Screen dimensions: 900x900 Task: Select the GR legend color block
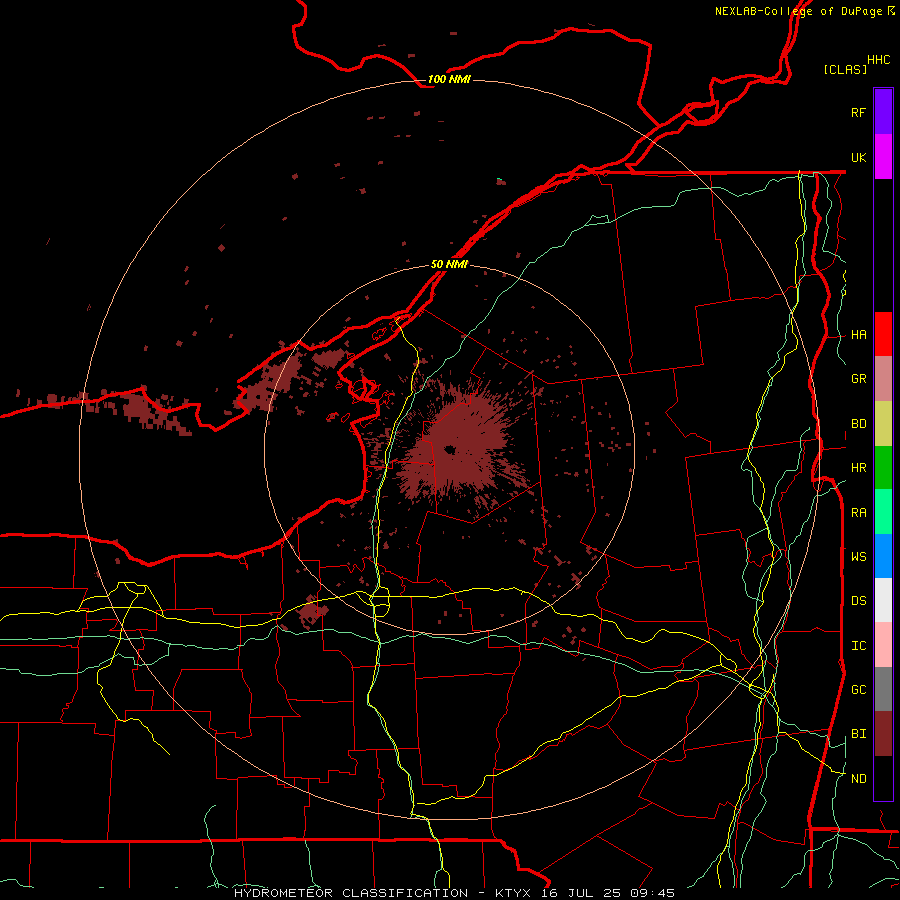click(883, 379)
